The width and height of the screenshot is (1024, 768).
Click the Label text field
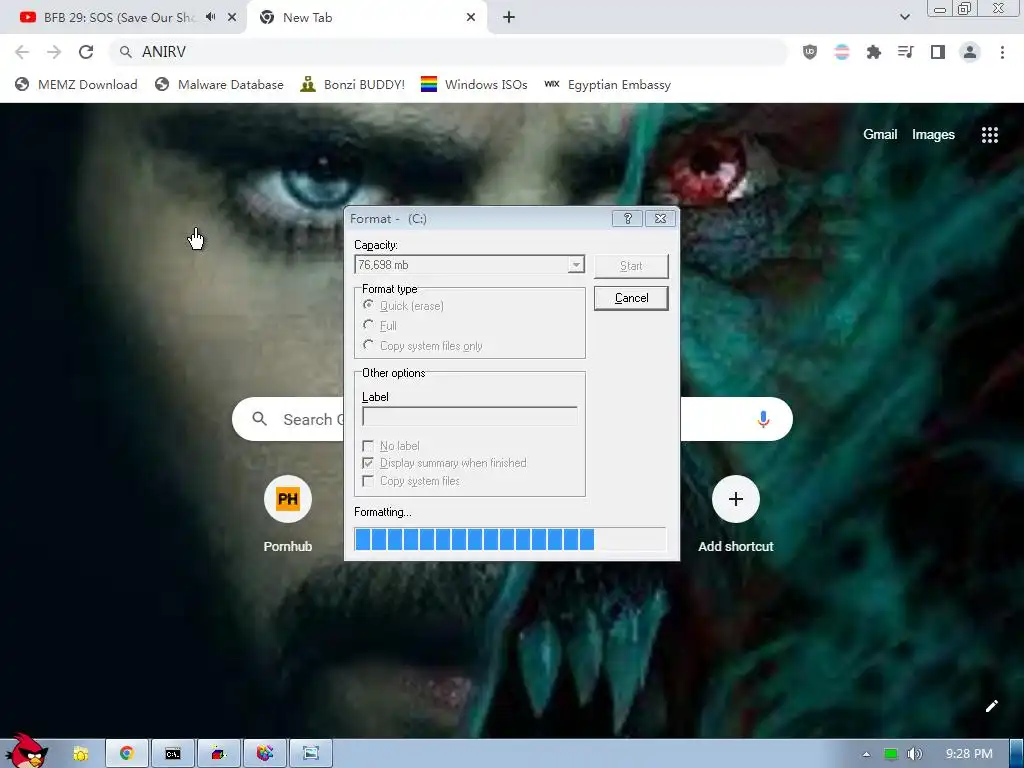coord(470,416)
